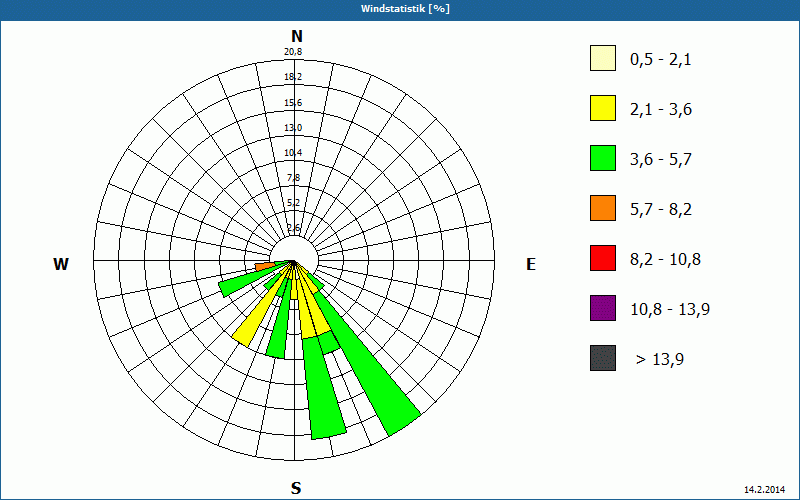Click the 20,8 radial axis value
The width and height of the screenshot is (800, 500).
[293, 52]
